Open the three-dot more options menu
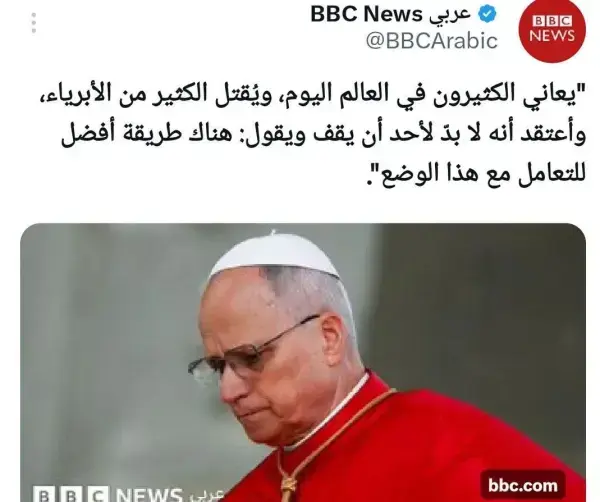This screenshot has width=600, height=502. click(34, 23)
